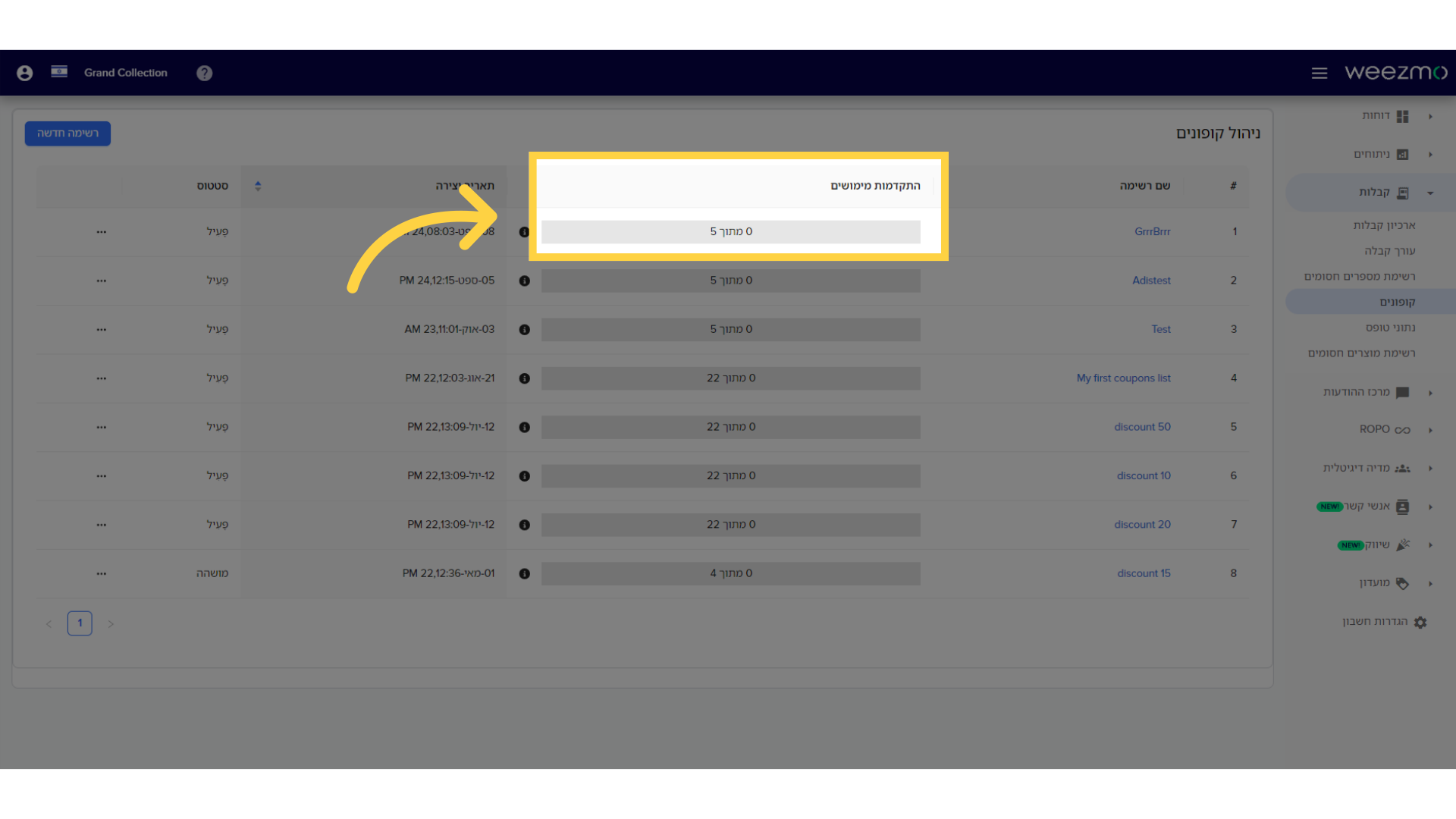Select ארכיון קבלות in sidebar

click(x=1384, y=225)
